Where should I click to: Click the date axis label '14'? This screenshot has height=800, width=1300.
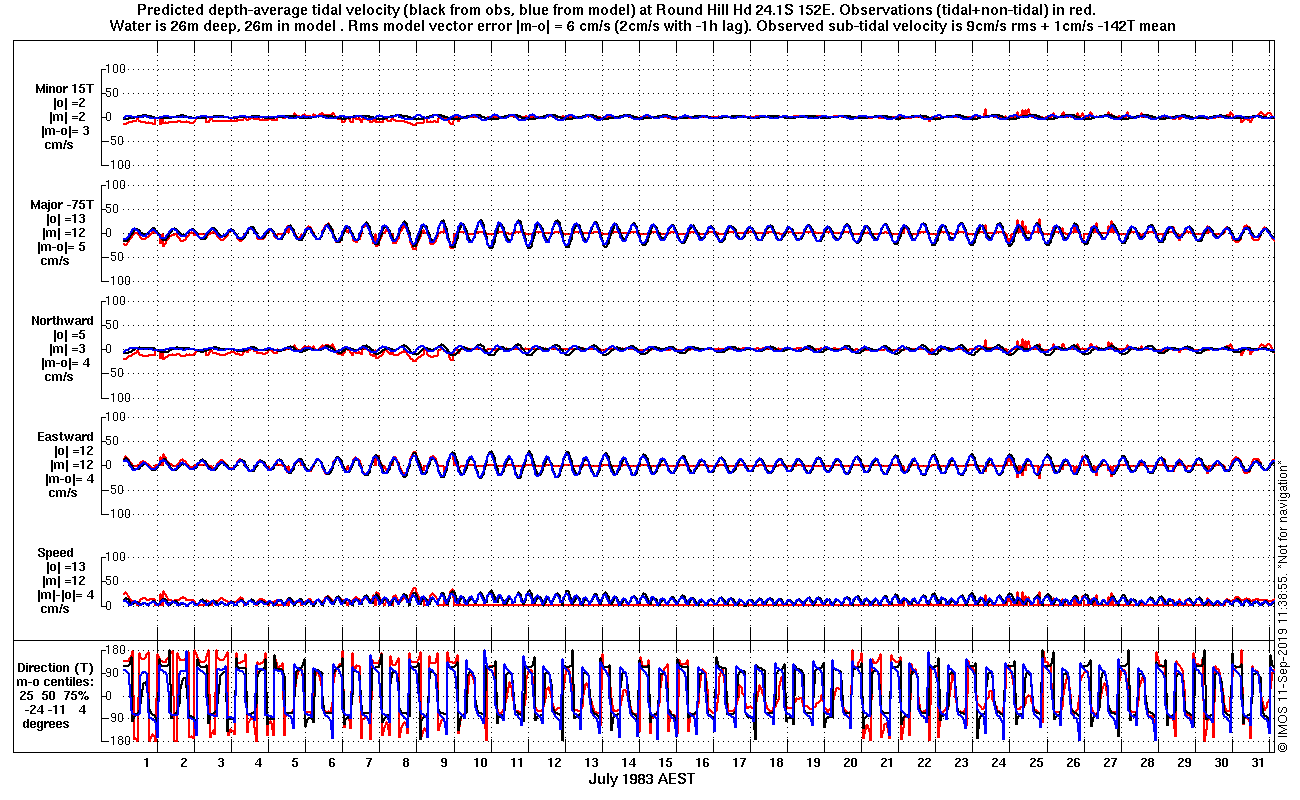pyautogui.click(x=628, y=762)
